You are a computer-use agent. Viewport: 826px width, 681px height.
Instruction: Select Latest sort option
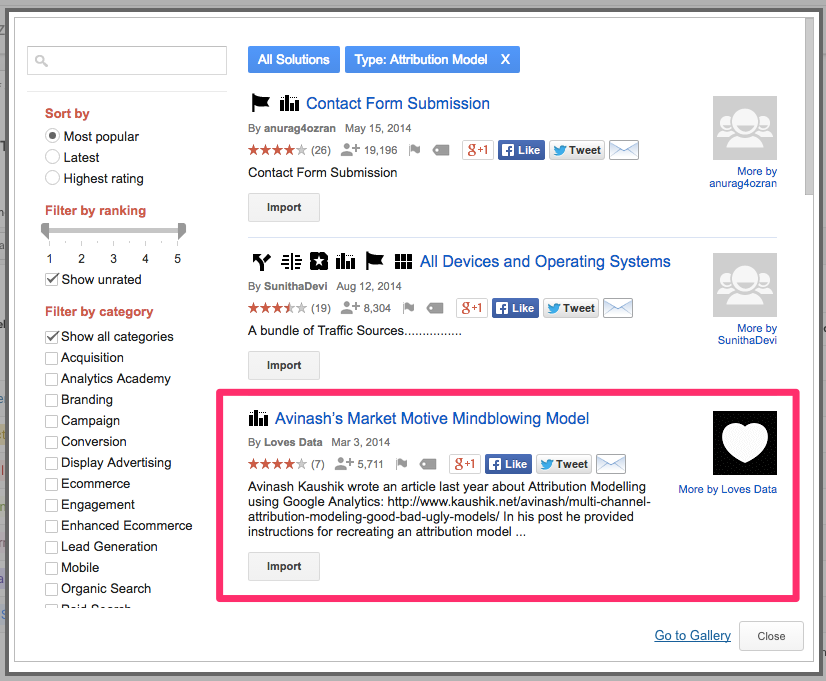coord(52,157)
